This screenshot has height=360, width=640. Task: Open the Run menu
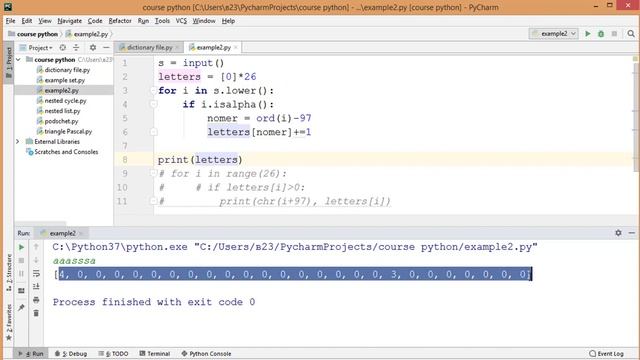pos(143,21)
